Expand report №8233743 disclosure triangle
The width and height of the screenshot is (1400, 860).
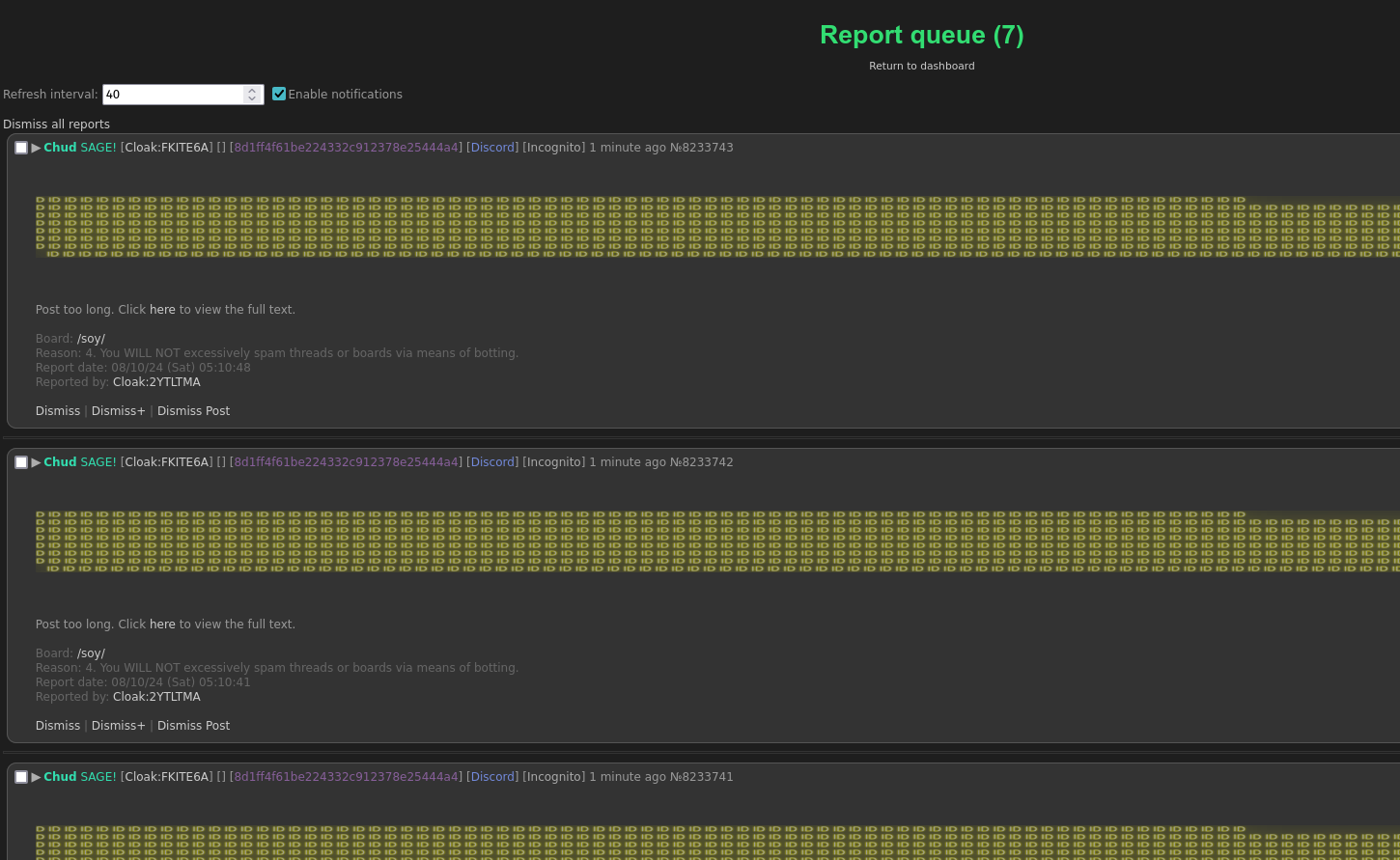point(36,148)
